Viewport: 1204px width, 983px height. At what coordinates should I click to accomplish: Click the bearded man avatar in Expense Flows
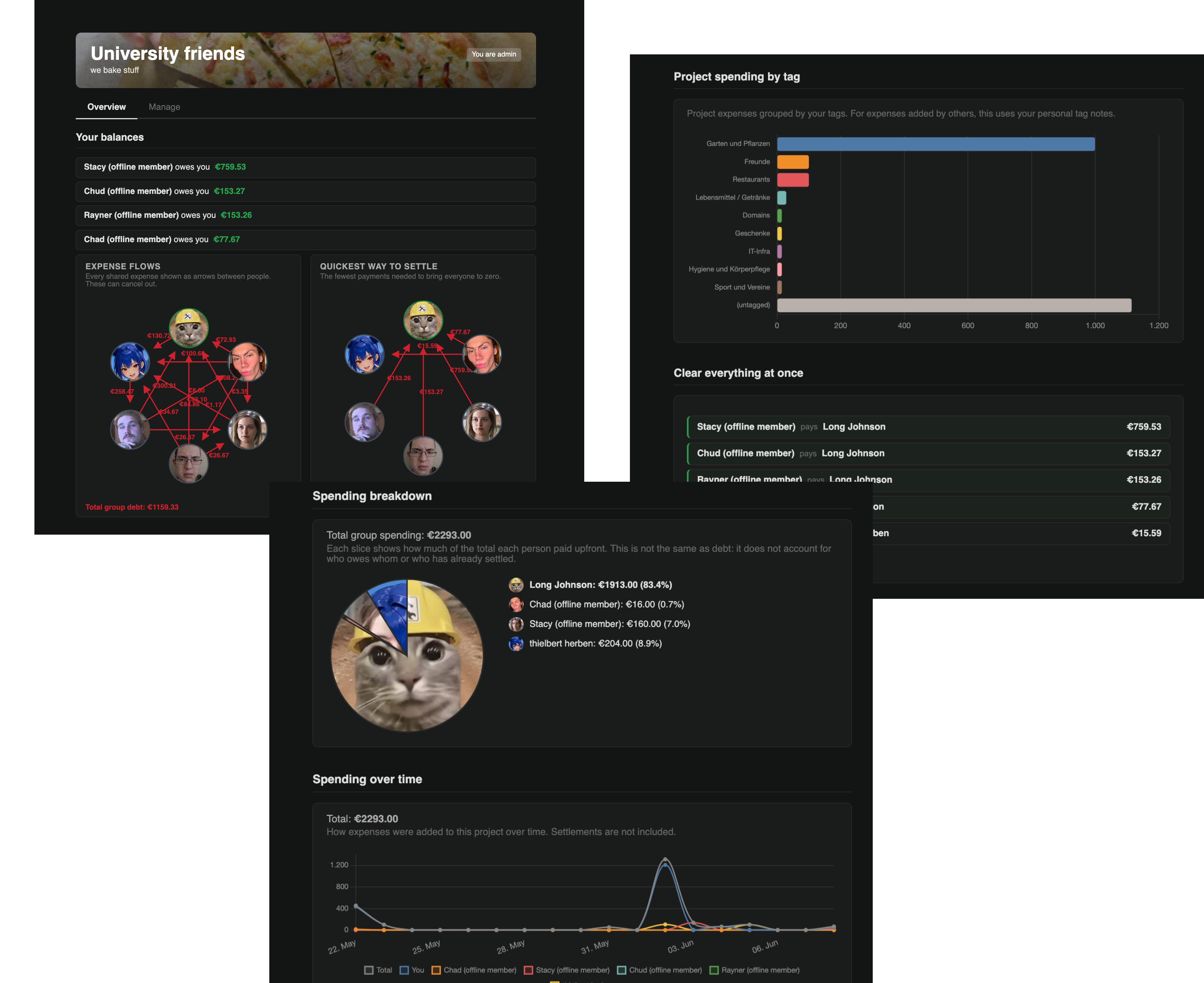point(130,429)
